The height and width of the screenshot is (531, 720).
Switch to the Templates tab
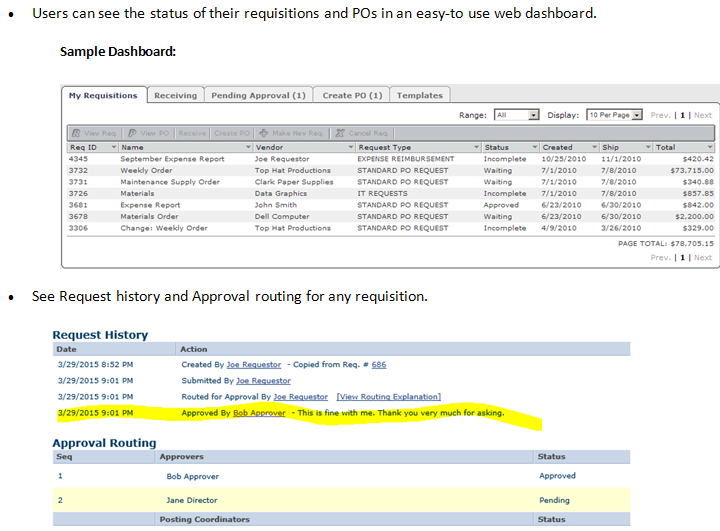(419, 96)
